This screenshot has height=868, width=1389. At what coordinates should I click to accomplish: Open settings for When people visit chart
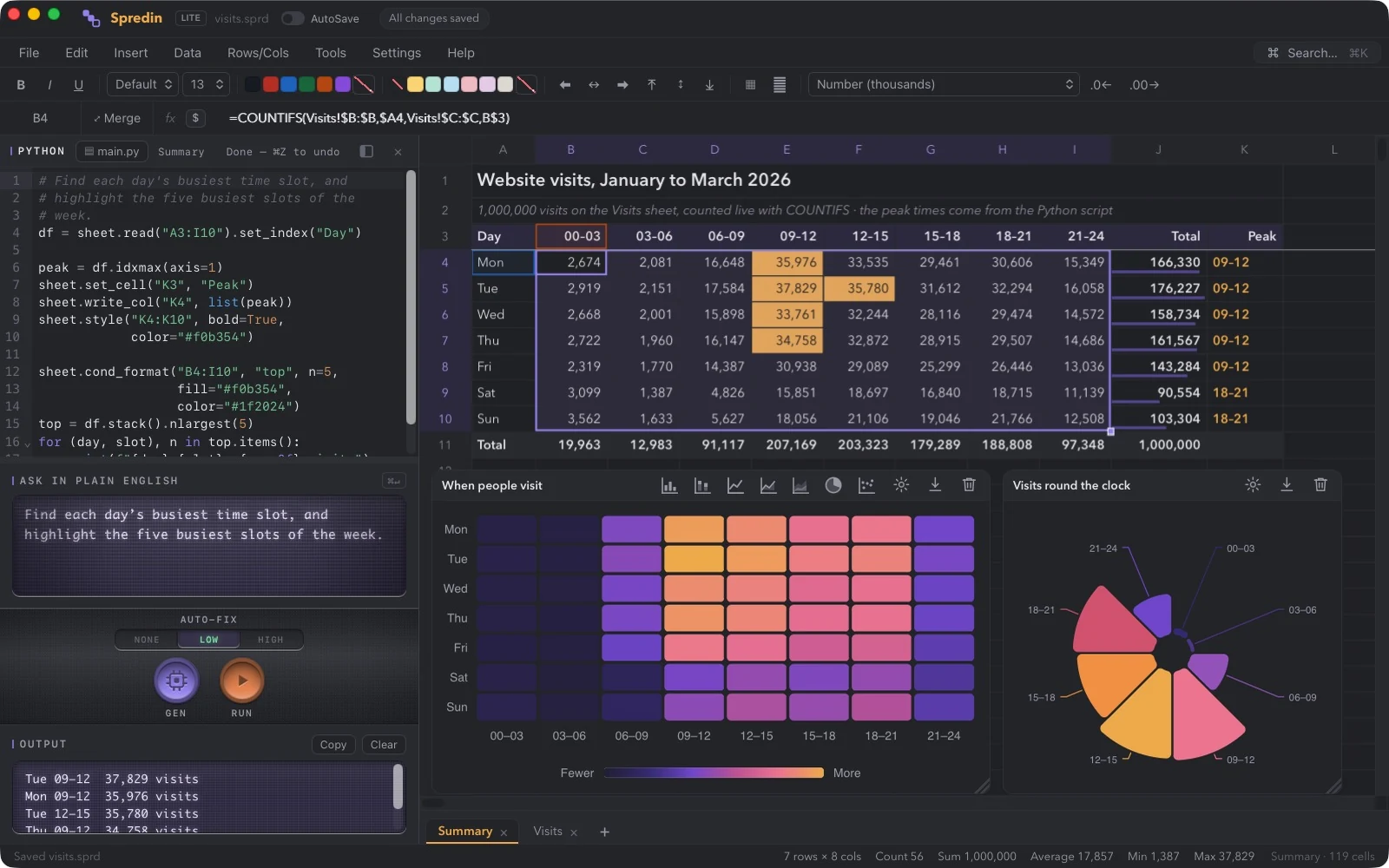click(901, 485)
